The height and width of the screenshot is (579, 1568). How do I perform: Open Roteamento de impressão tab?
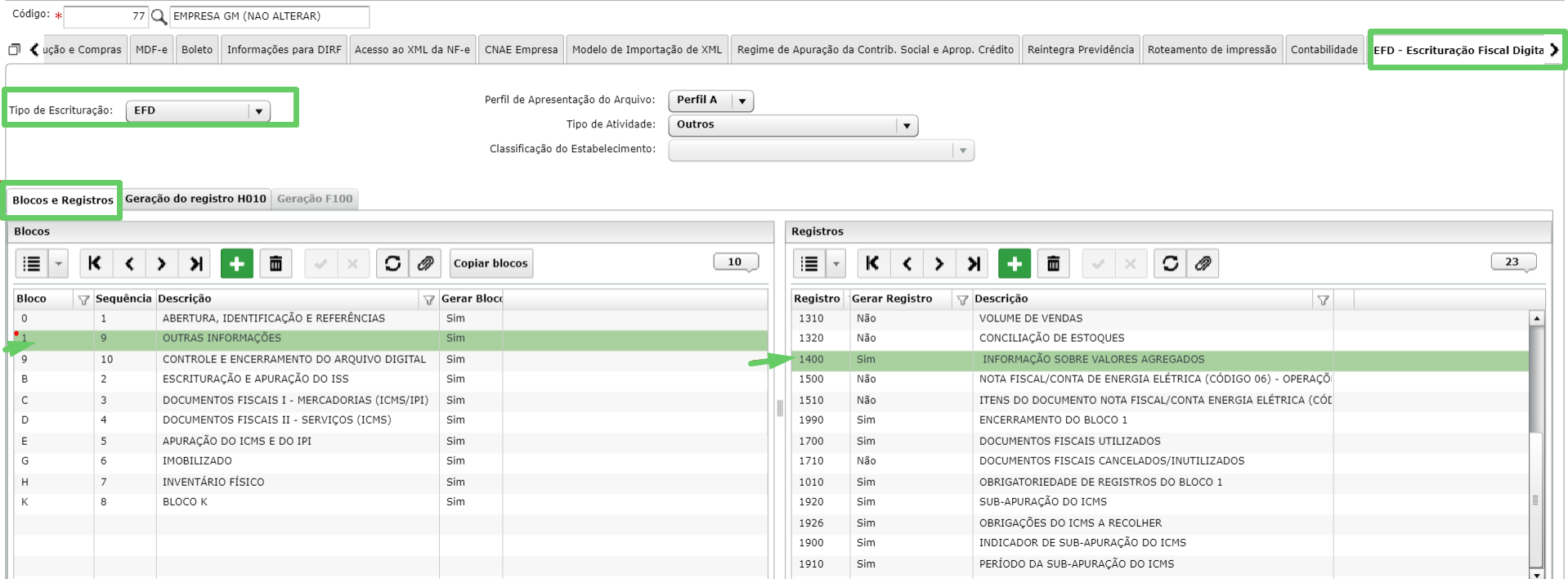[x=1212, y=50]
